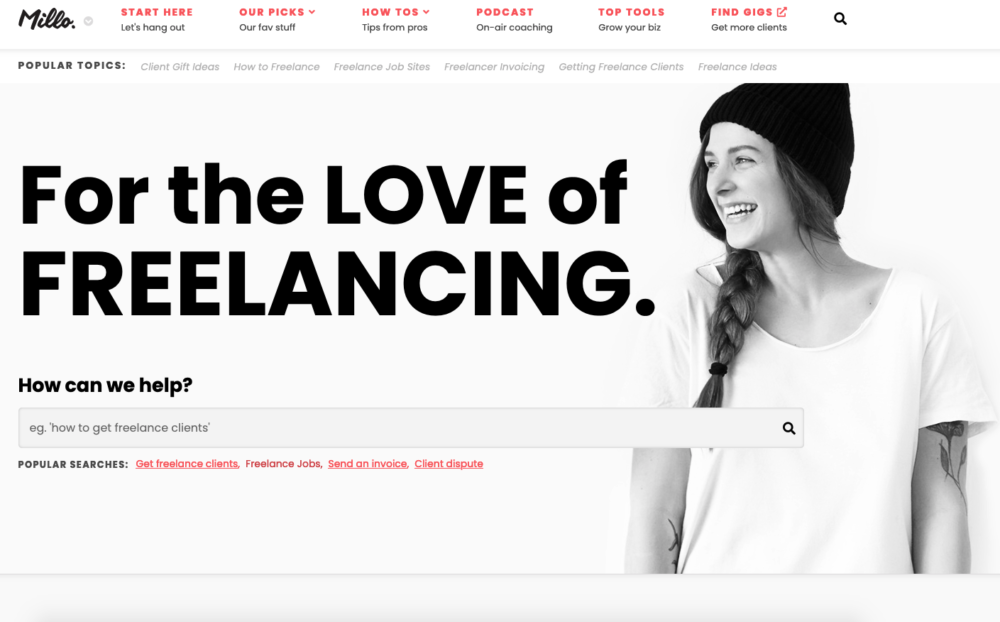
Task: Click the search icon inside the help field
Action: coord(789,428)
